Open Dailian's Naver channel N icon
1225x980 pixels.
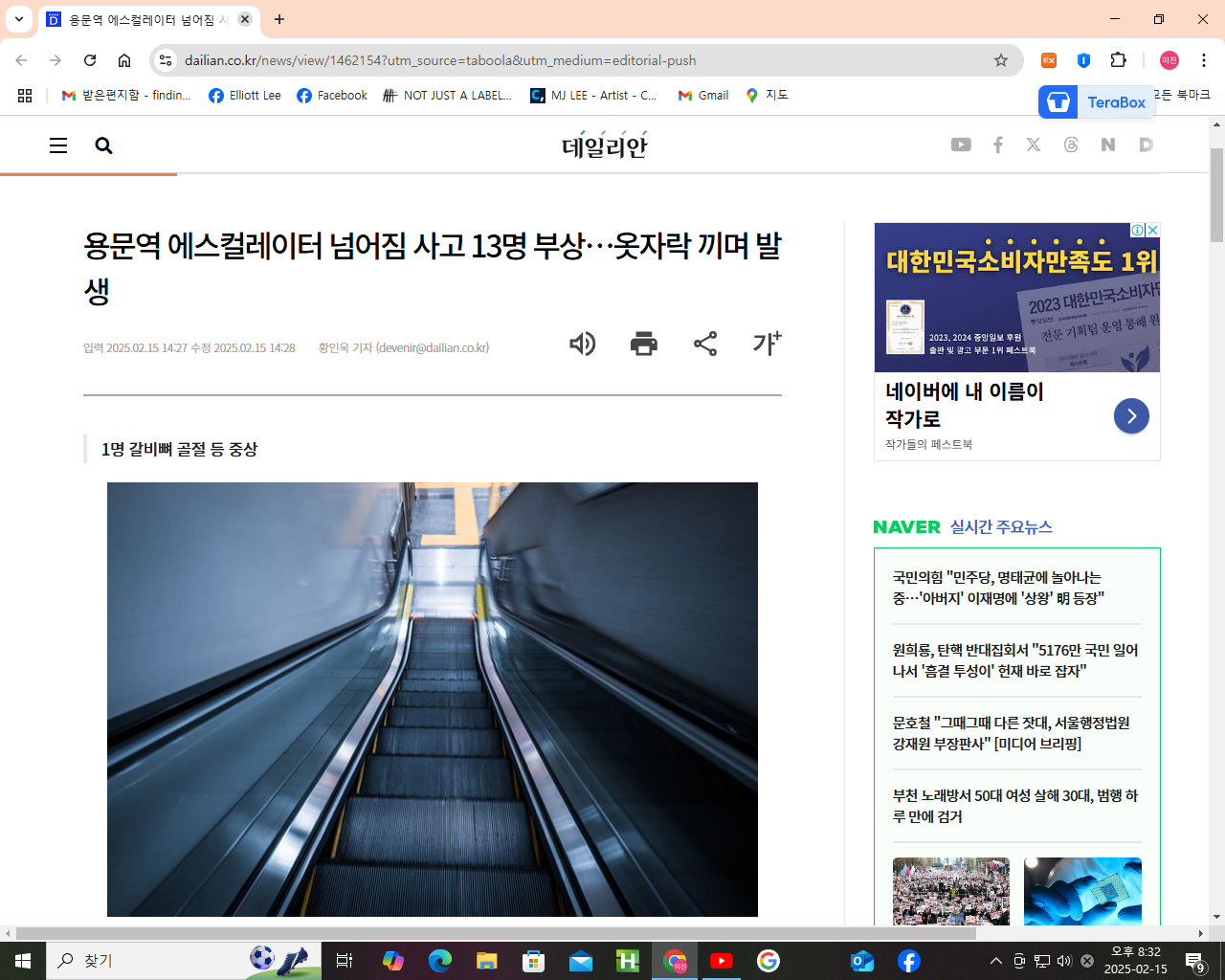(x=1108, y=145)
